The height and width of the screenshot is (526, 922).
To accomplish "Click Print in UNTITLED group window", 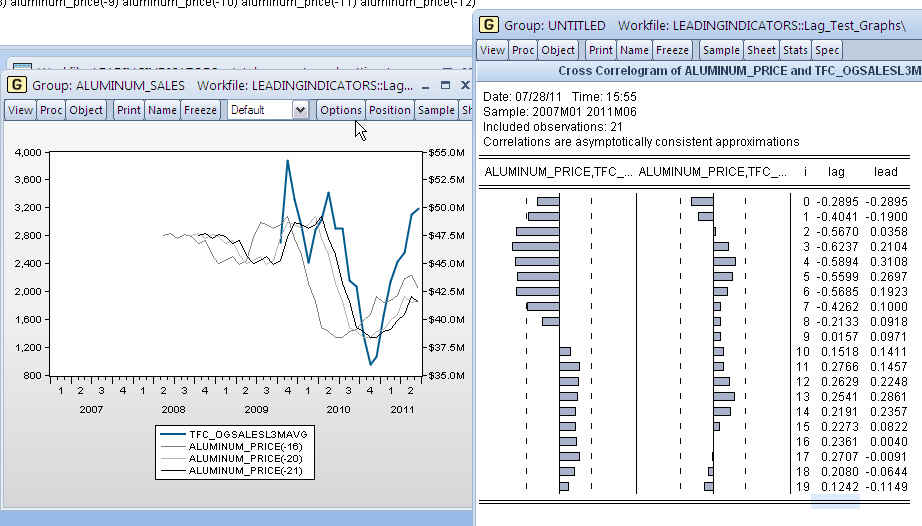I will (600, 50).
